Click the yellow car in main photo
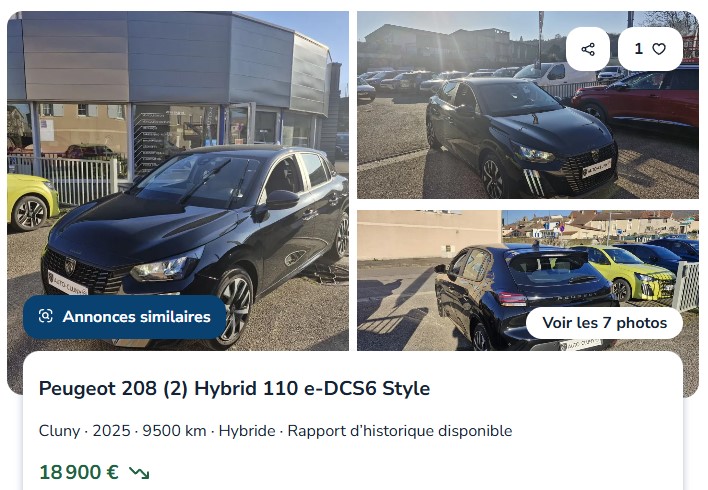Viewport: 708px width, 490px height. [33, 202]
